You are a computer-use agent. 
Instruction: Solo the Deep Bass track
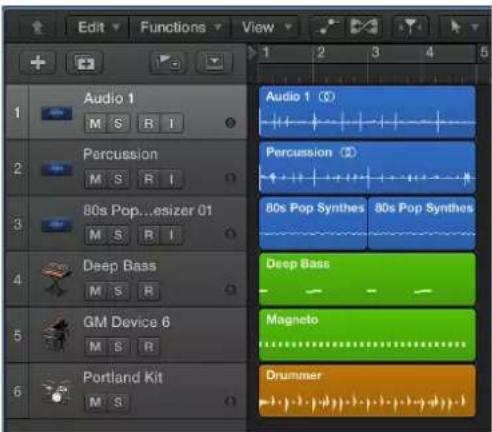click(x=118, y=291)
